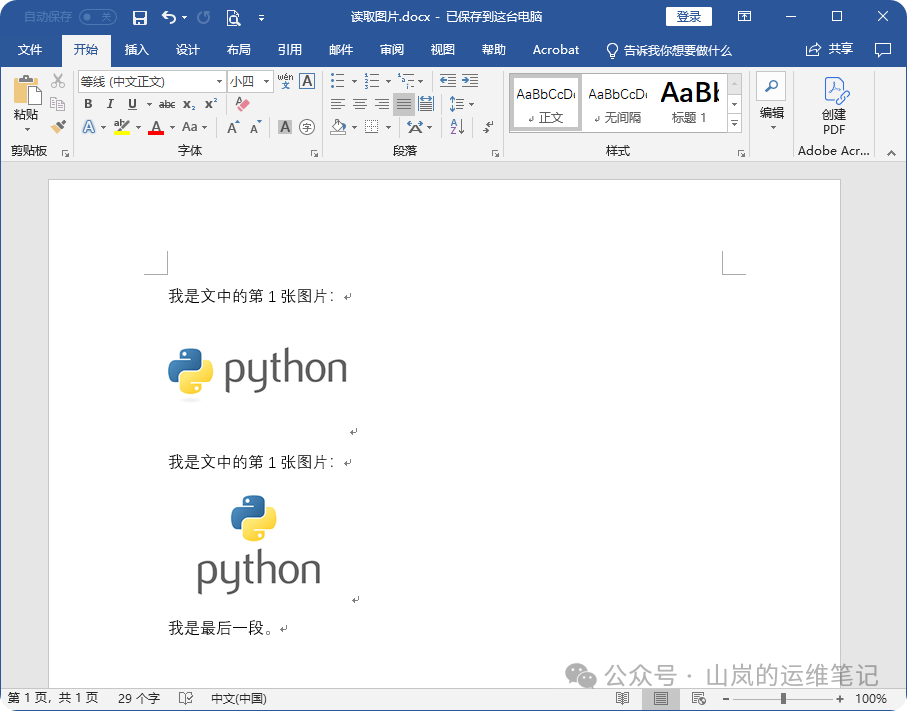Expand the underline style dropdown arrow
Image resolution: width=907 pixels, height=711 pixels.
click(x=149, y=105)
